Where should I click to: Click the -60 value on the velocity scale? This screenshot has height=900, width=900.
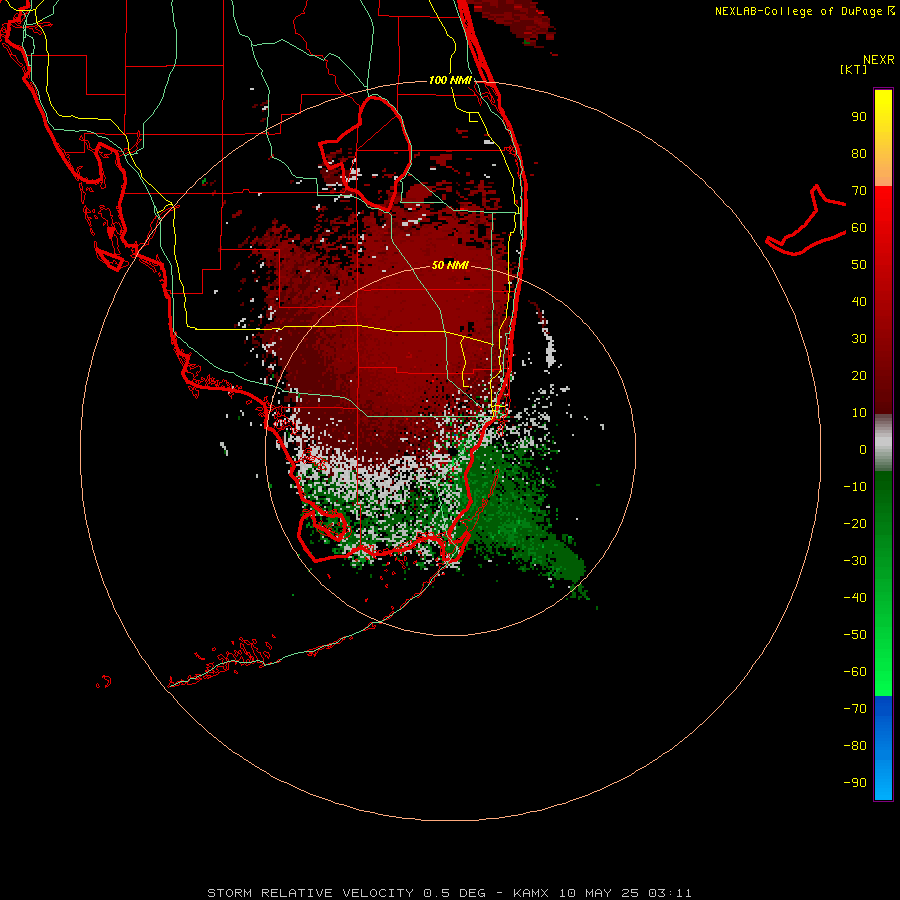[x=855, y=672]
